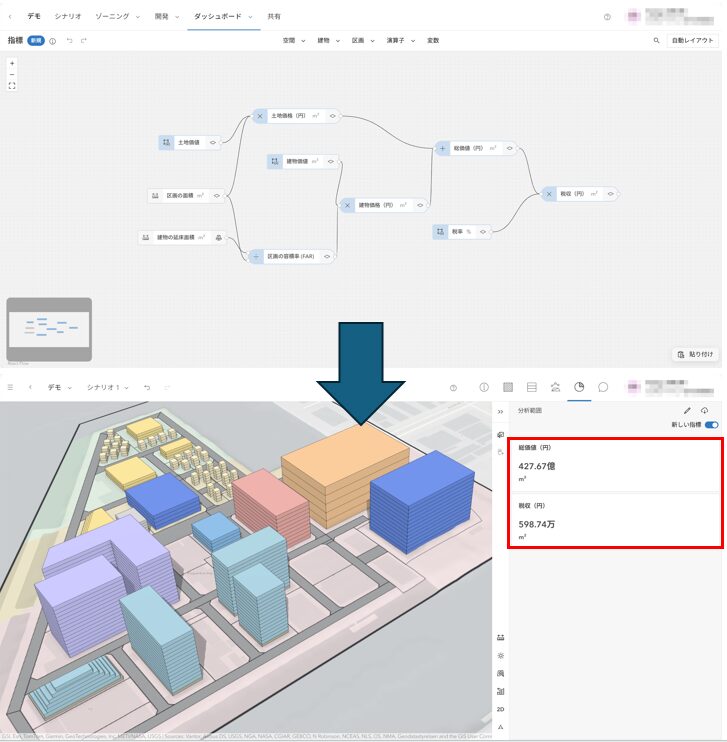Viewport: 727px width, 742px height.
Task: Open the pie chart dashboard panel
Action: (579, 387)
